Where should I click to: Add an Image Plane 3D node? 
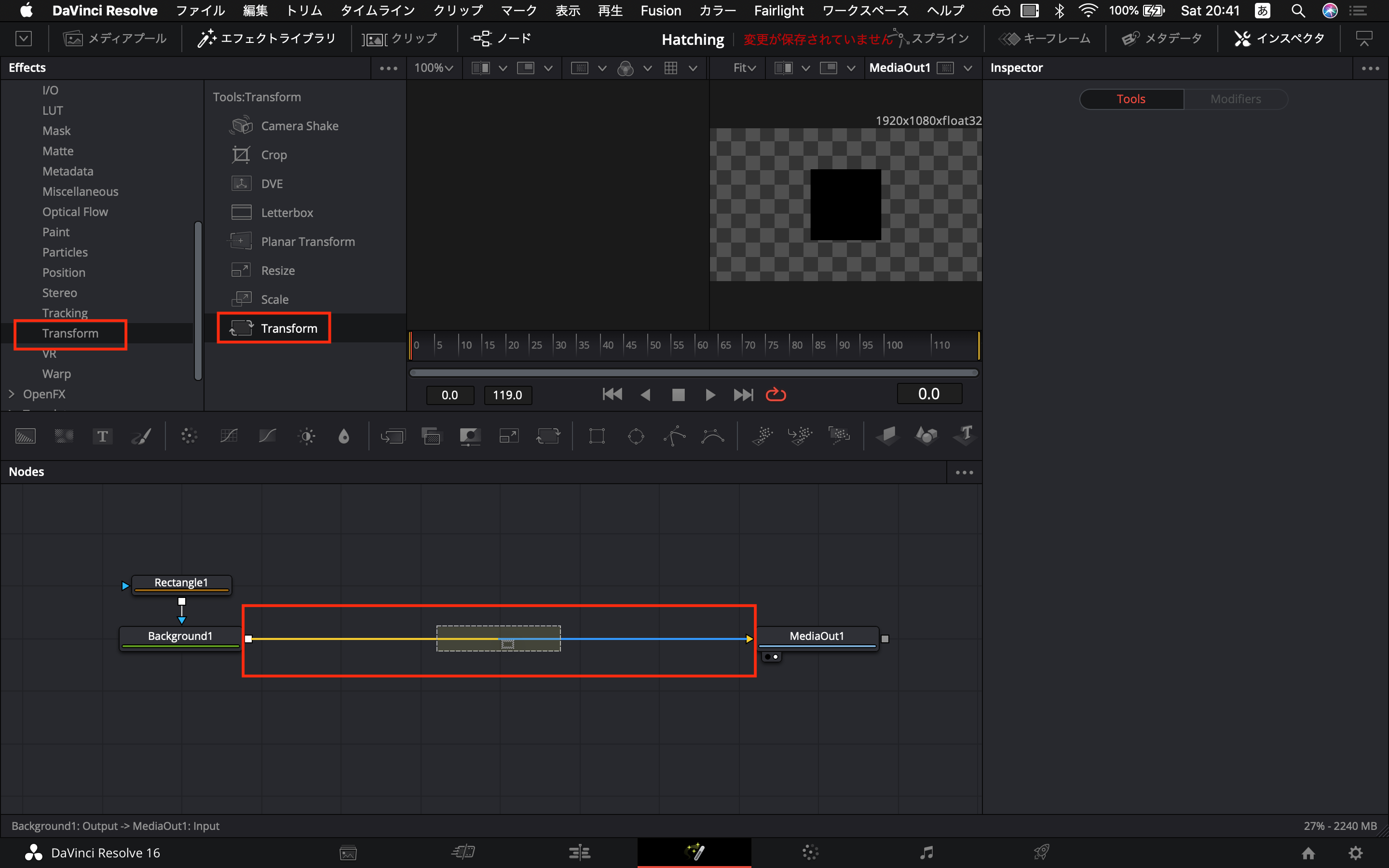click(x=887, y=436)
